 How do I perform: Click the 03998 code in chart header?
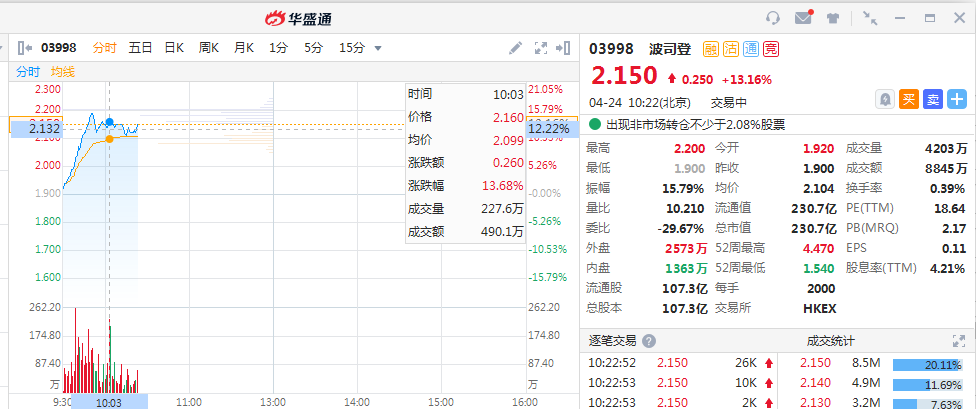pos(59,48)
